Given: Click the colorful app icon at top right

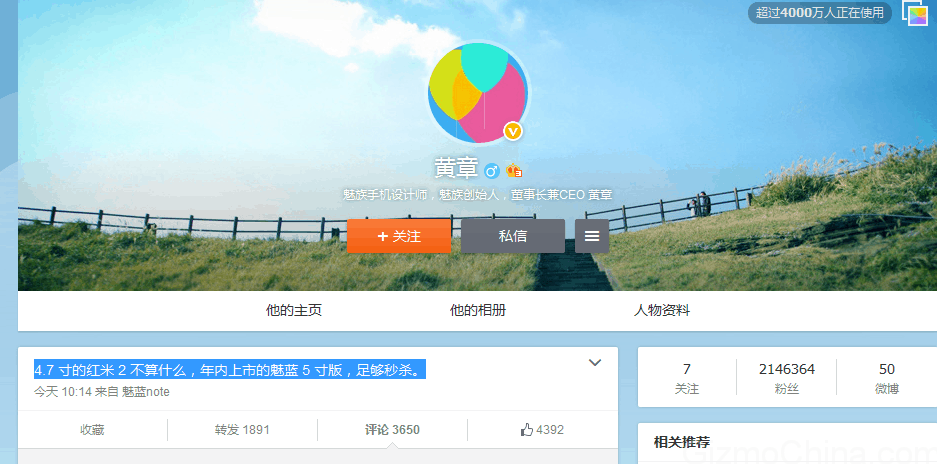Looking at the screenshot, I should tap(917, 14).
